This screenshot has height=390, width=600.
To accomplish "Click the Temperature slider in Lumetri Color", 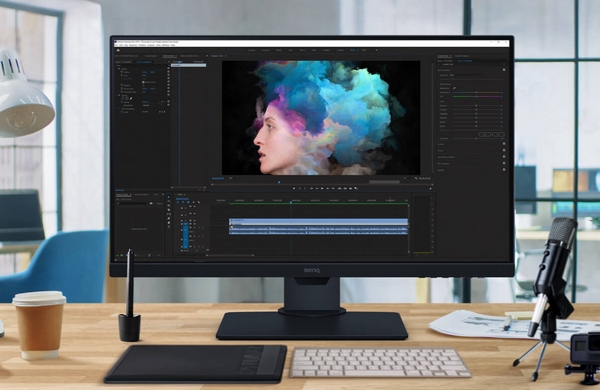I will point(476,92).
